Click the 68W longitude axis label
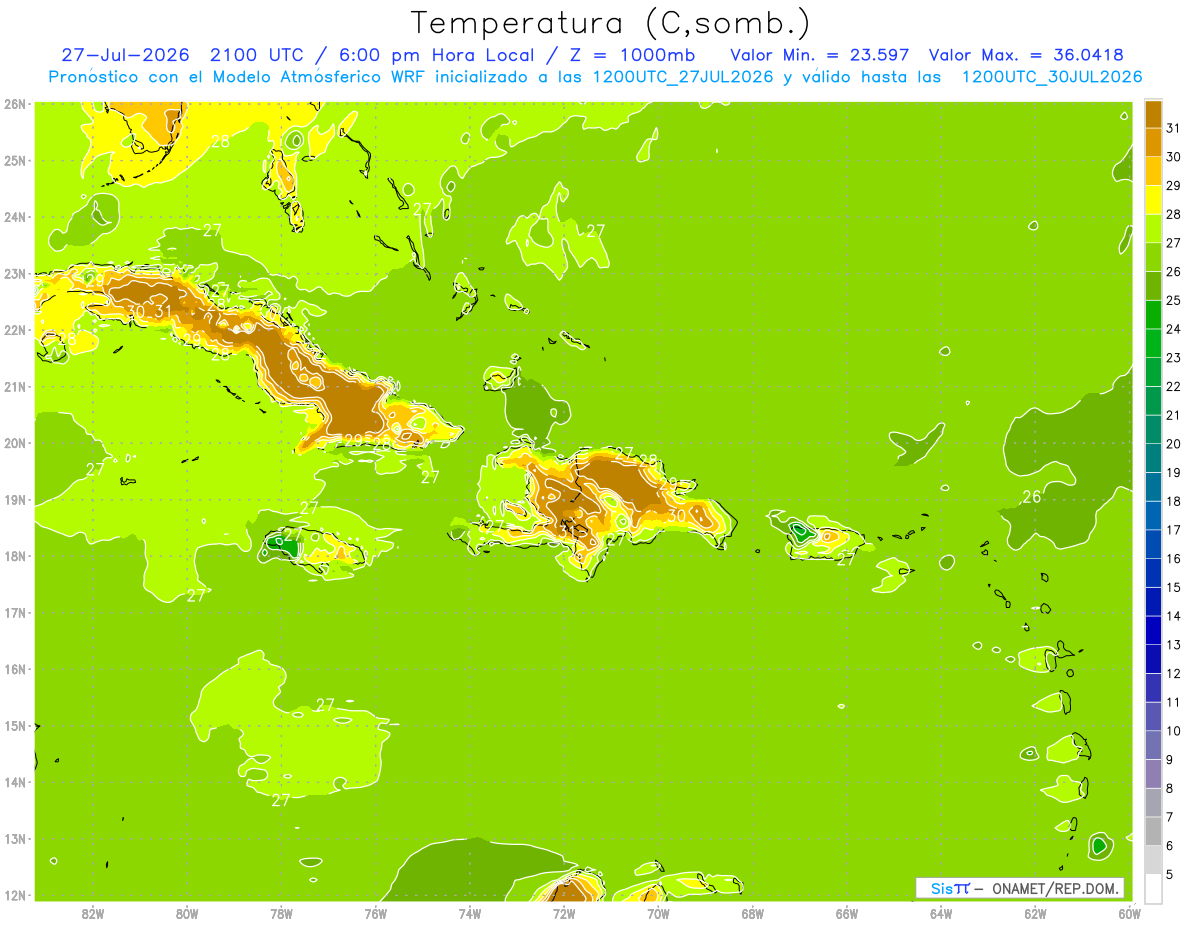1200x927 pixels. point(753,912)
